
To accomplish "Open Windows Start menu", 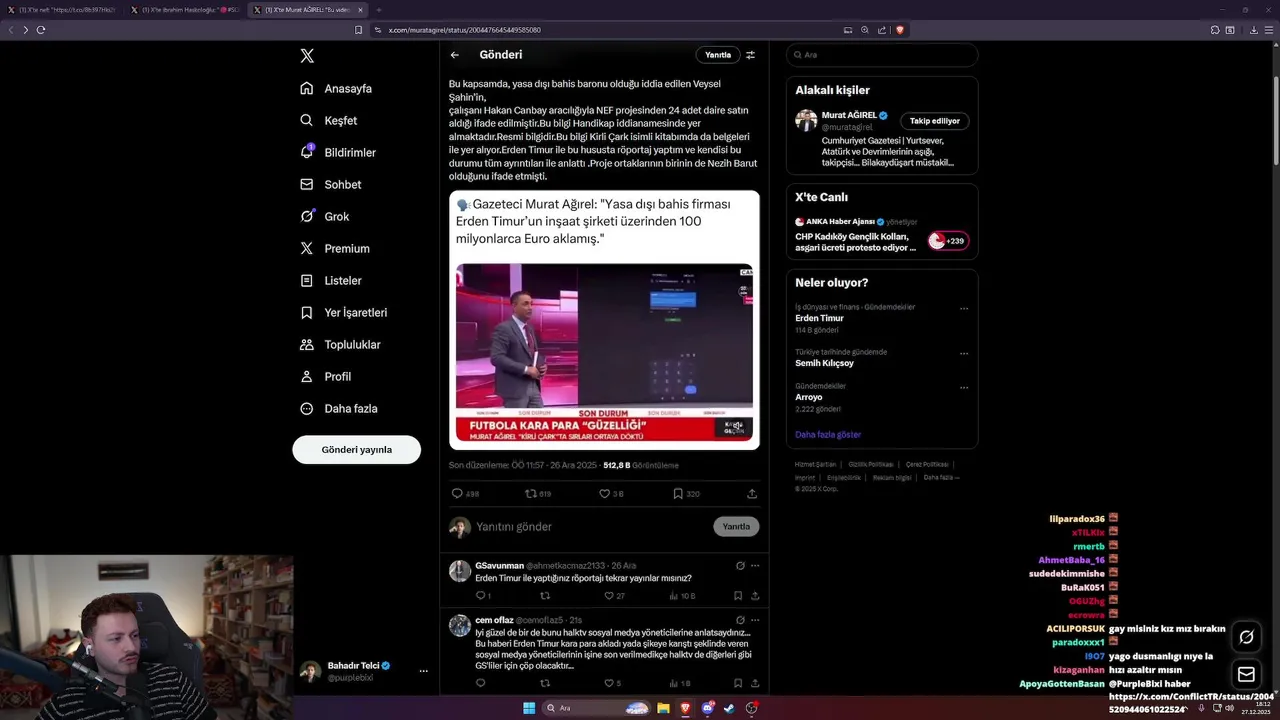I will coord(529,708).
